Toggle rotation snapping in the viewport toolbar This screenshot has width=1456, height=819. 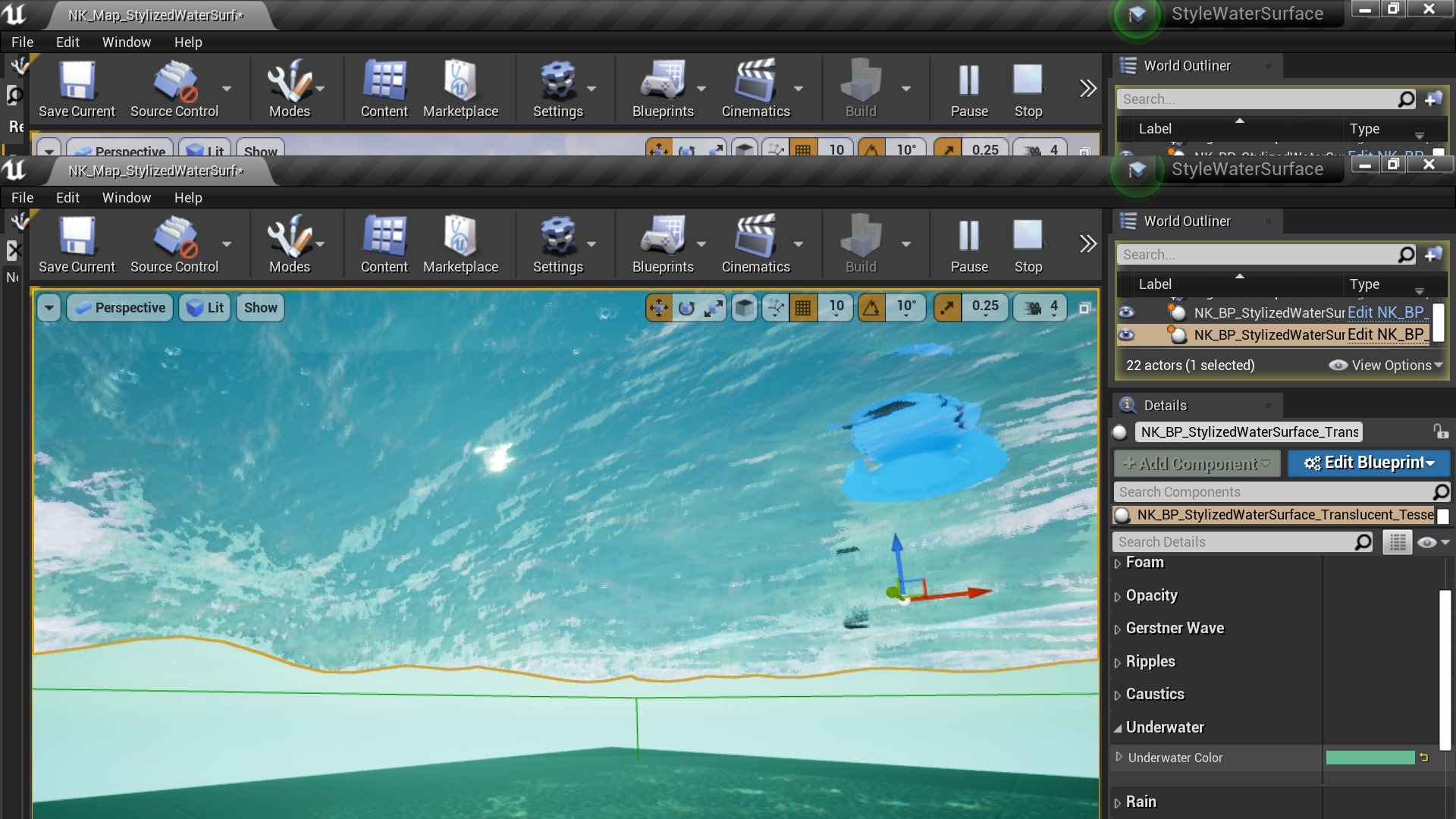pyautogui.click(x=871, y=307)
